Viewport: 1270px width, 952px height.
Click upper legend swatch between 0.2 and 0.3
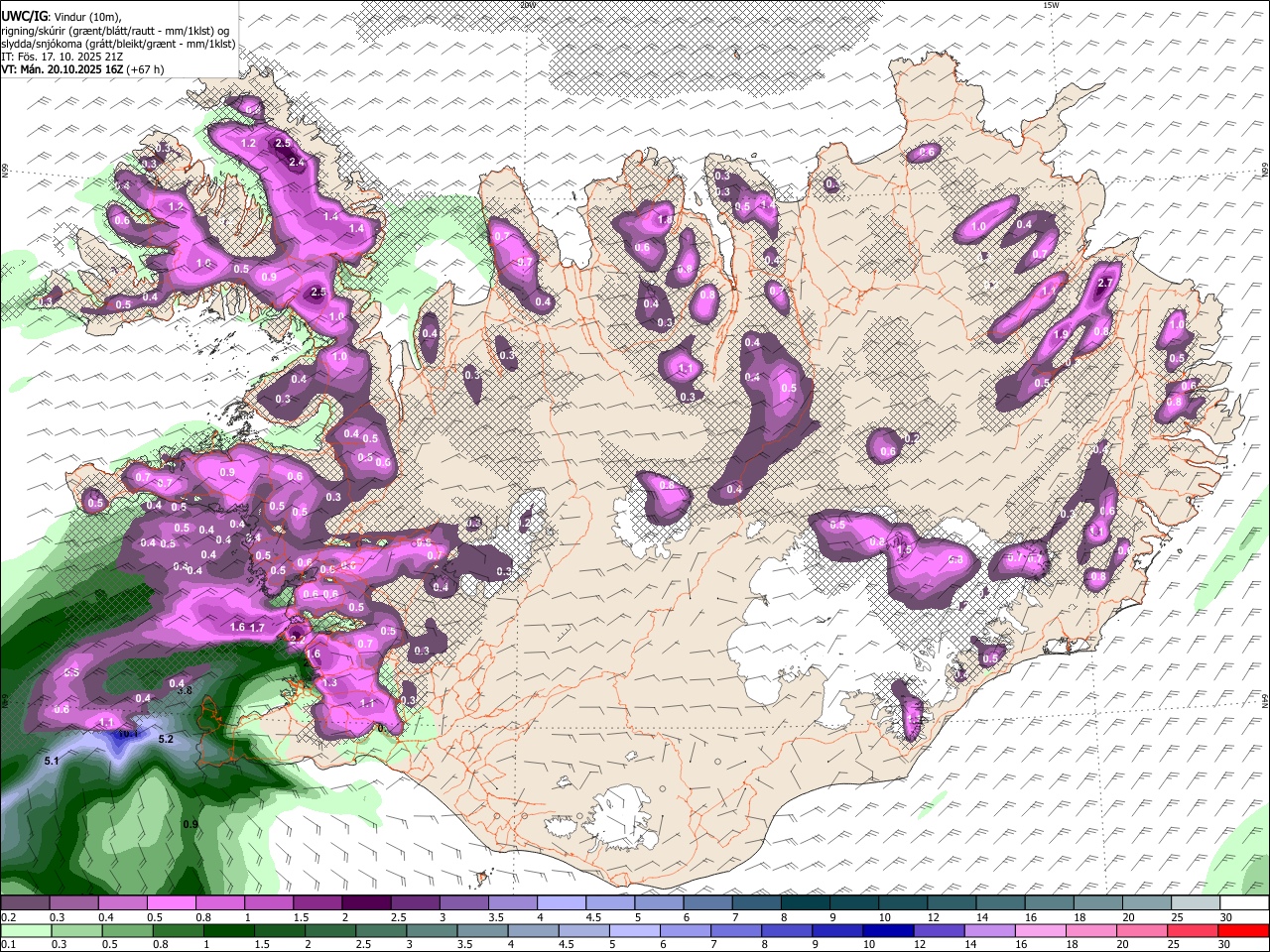pos(24,903)
